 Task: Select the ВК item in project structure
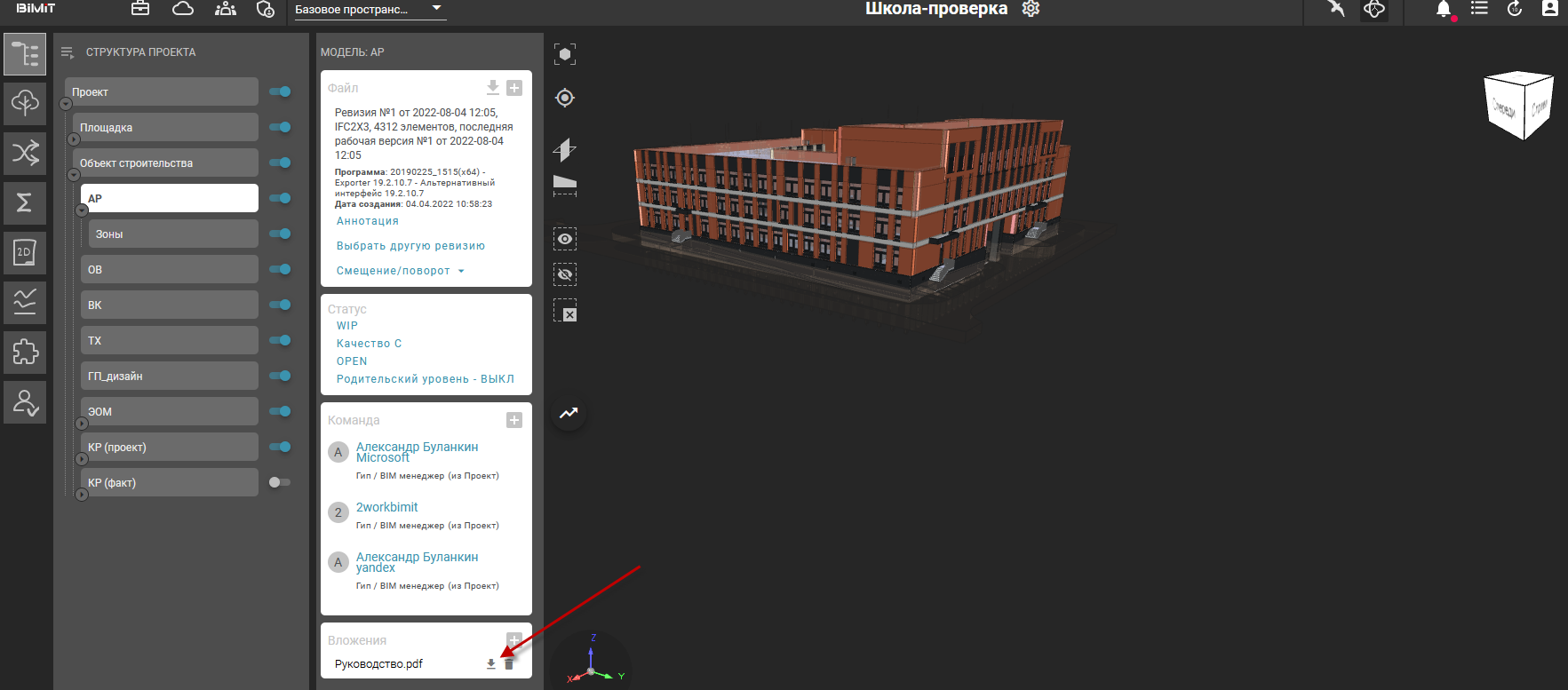coord(169,305)
